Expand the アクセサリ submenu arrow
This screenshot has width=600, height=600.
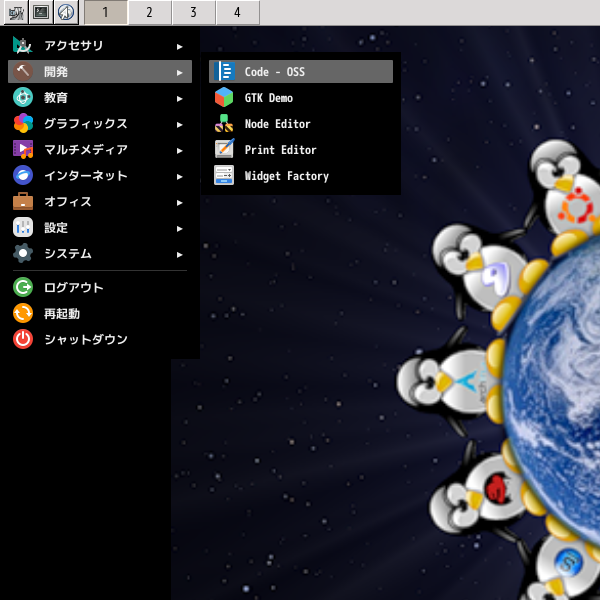(x=179, y=47)
